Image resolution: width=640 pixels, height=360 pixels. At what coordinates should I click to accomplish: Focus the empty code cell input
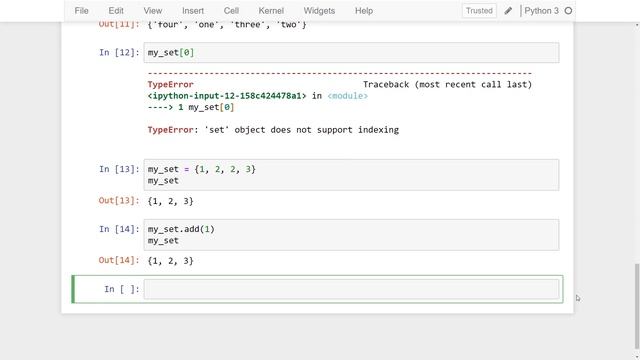pyautogui.click(x=351, y=289)
